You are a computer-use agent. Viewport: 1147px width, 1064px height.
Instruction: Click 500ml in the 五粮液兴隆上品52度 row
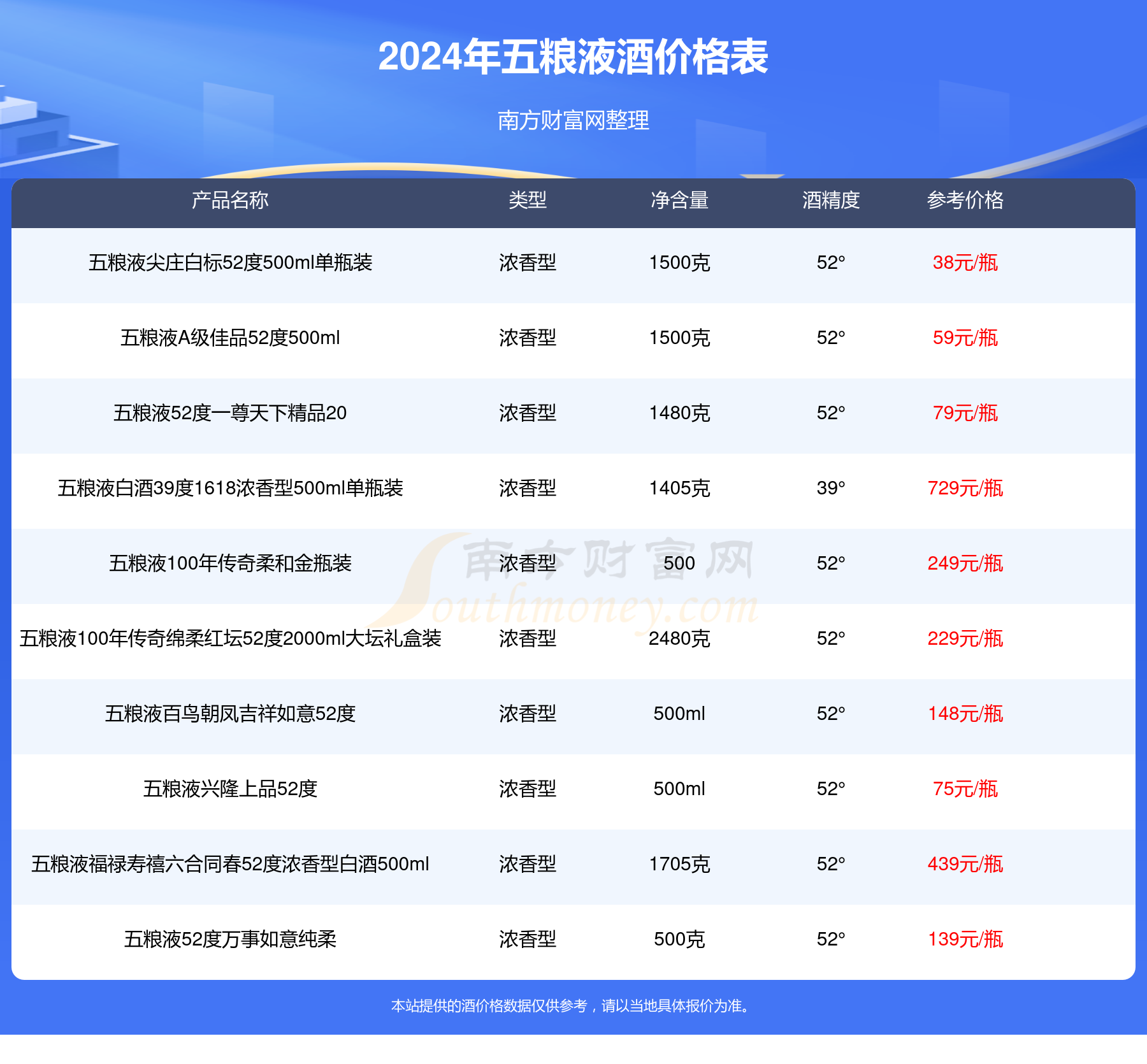click(x=679, y=789)
